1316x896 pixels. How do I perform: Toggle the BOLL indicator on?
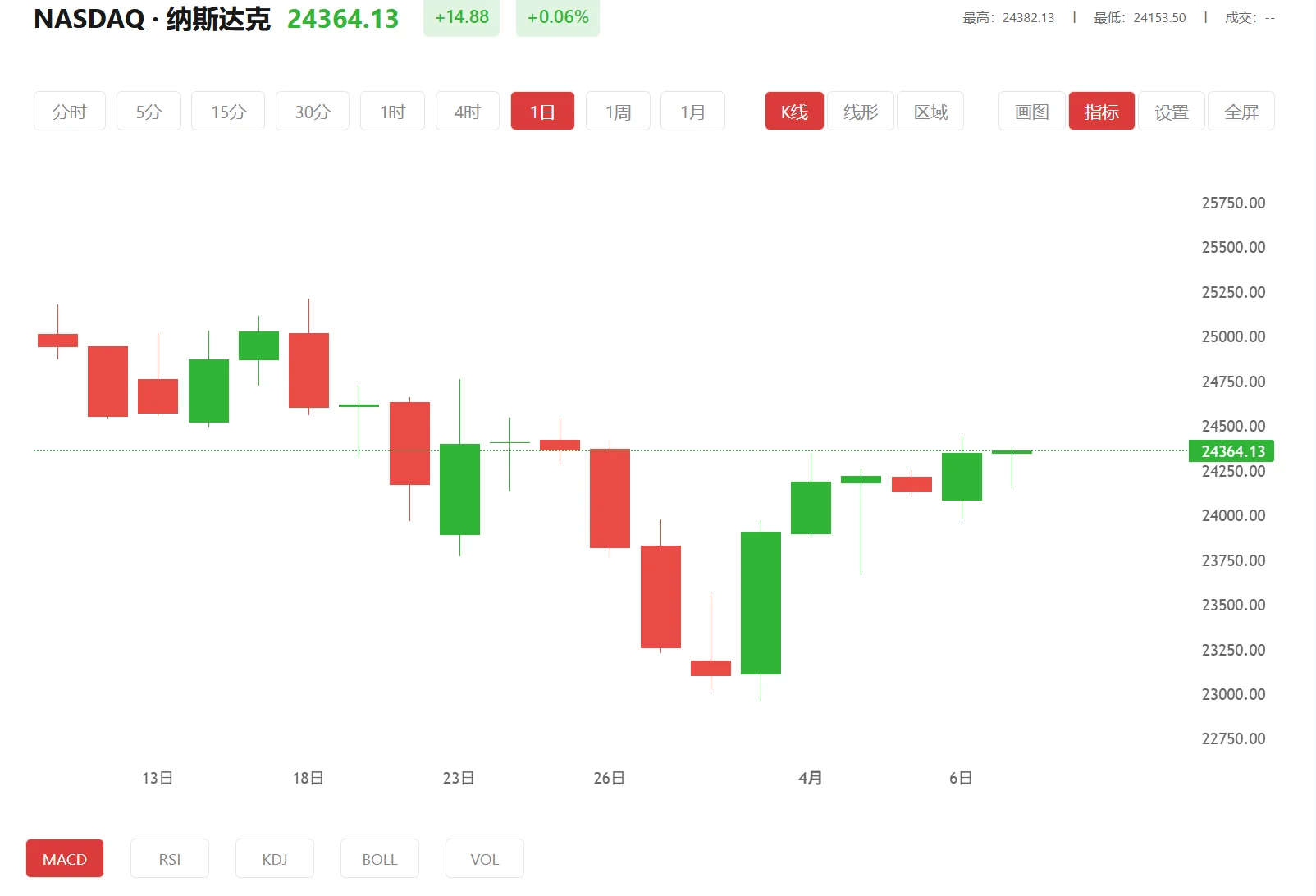[x=379, y=858]
